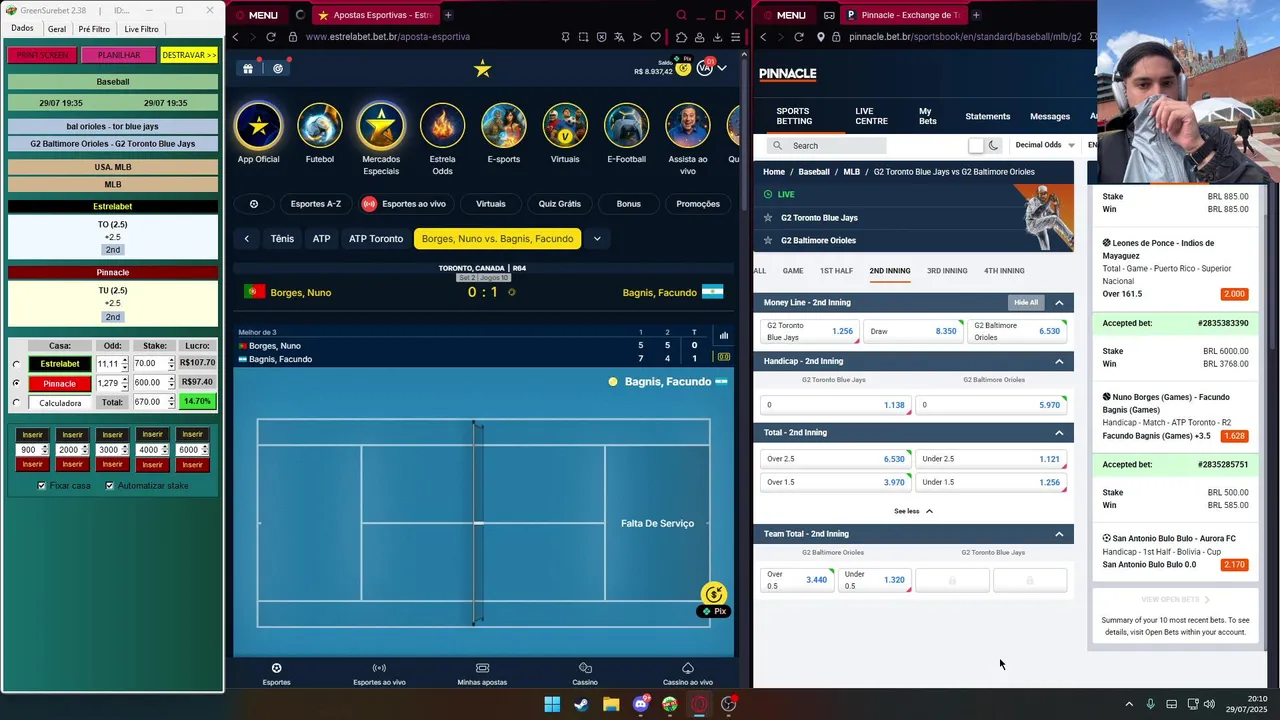Open the Futebol category icon

point(320,126)
